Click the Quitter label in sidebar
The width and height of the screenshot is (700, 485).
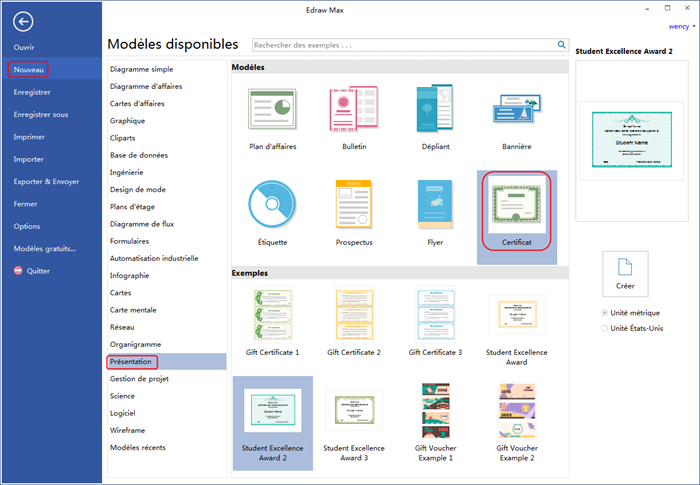[38, 271]
